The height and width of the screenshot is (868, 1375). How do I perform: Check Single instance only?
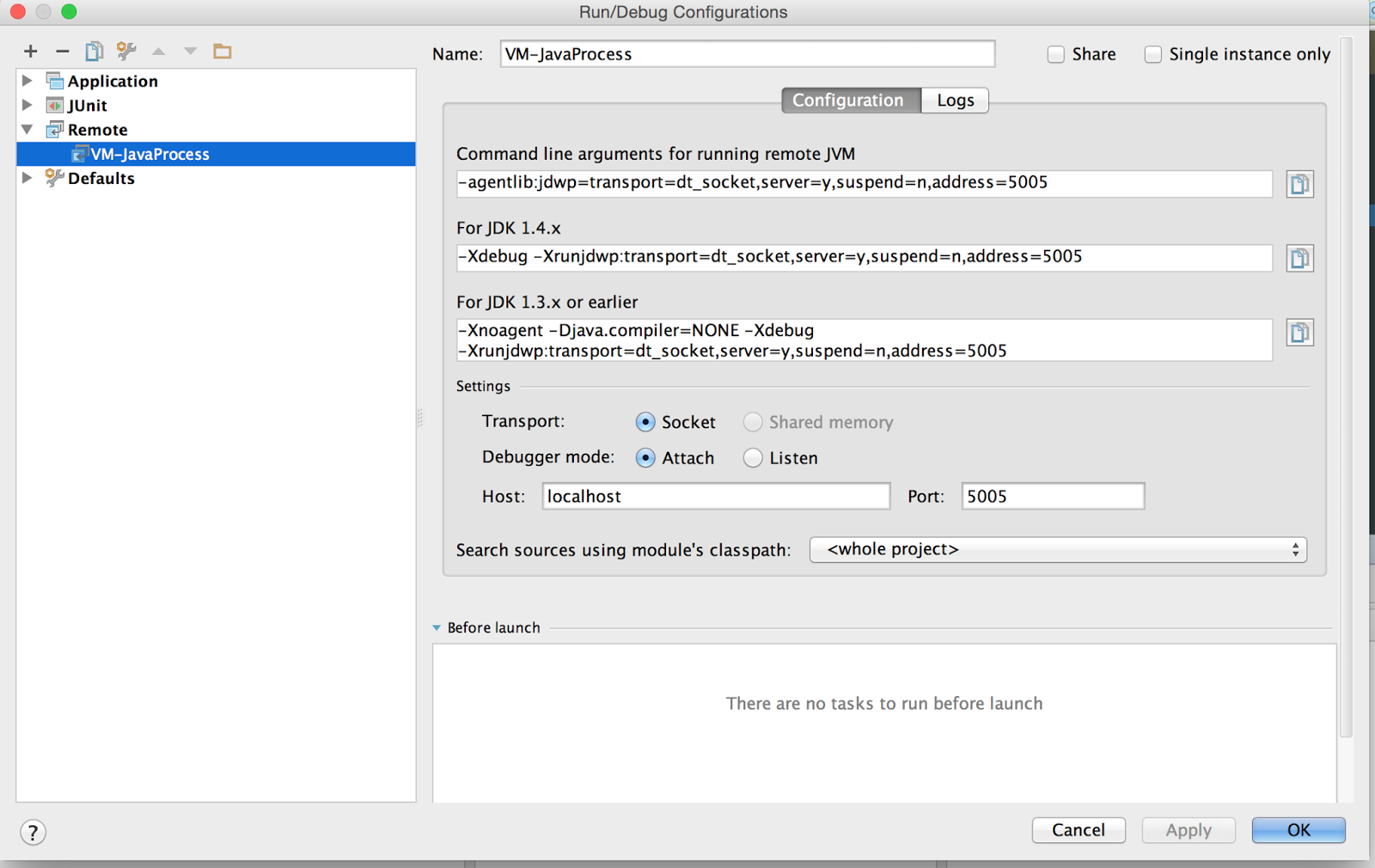(1153, 53)
